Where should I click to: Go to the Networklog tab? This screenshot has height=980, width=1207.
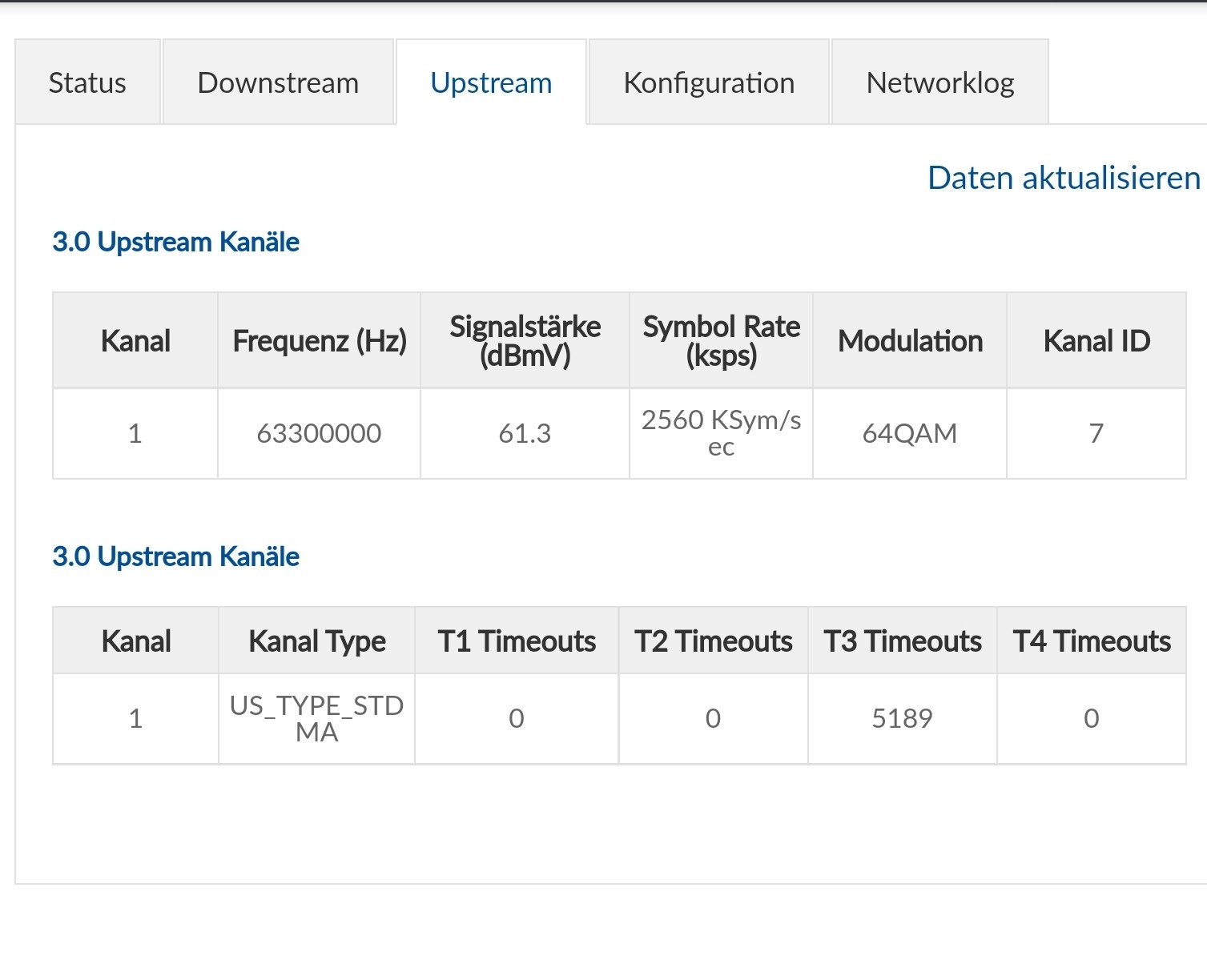click(940, 82)
